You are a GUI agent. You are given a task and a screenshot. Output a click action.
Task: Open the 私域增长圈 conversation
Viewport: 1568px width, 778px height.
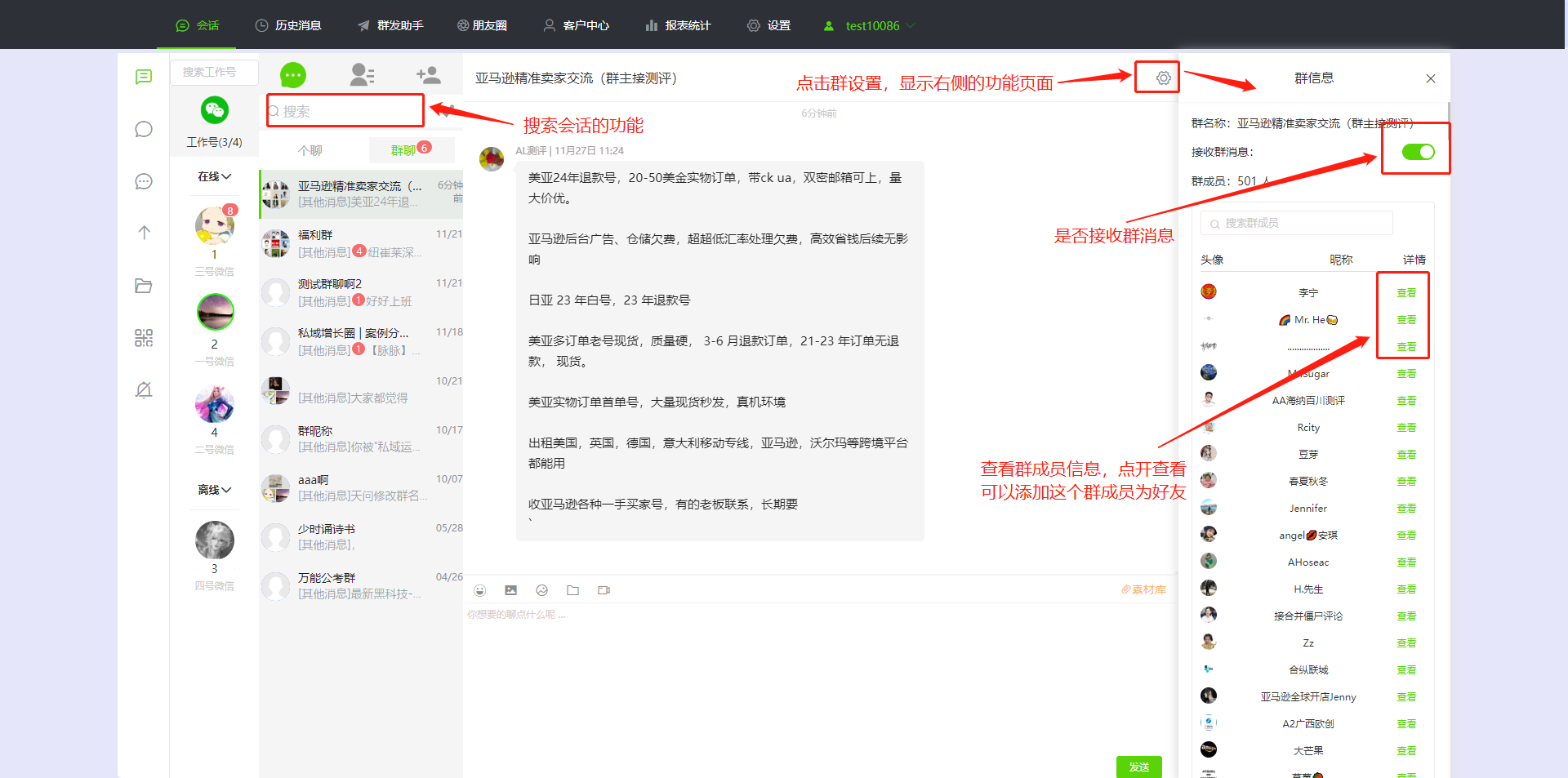[361, 341]
